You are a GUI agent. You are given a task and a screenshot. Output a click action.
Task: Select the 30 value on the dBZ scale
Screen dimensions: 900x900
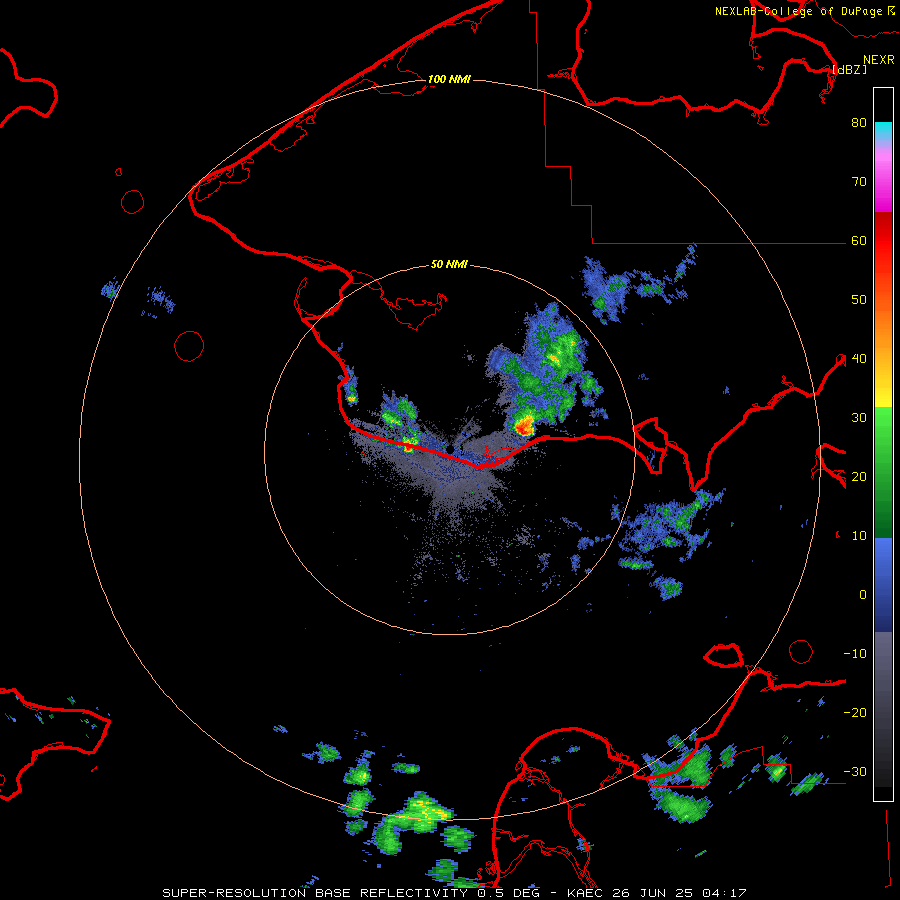click(859, 418)
